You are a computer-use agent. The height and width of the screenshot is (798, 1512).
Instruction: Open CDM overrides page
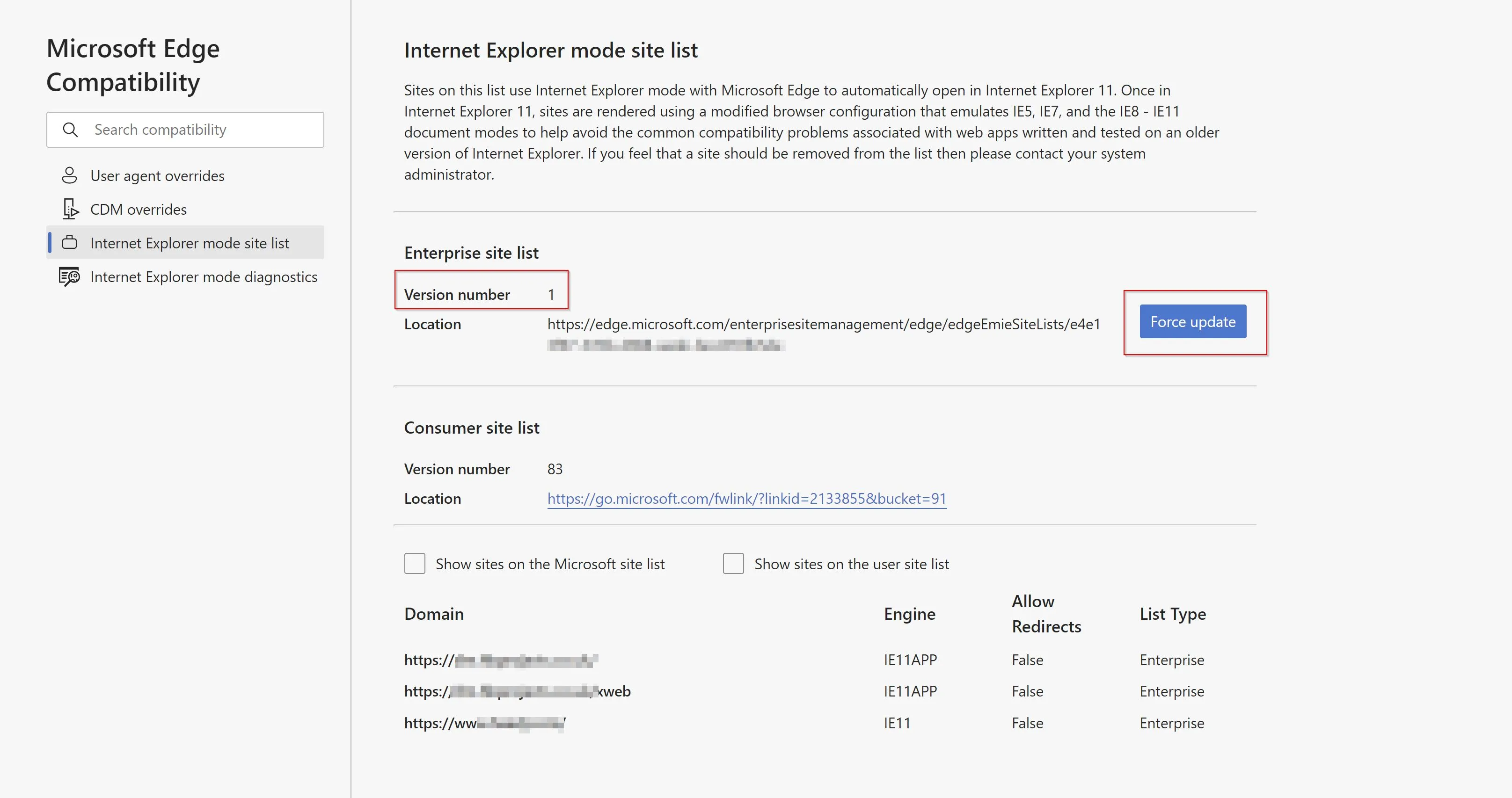(x=185, y=209)
